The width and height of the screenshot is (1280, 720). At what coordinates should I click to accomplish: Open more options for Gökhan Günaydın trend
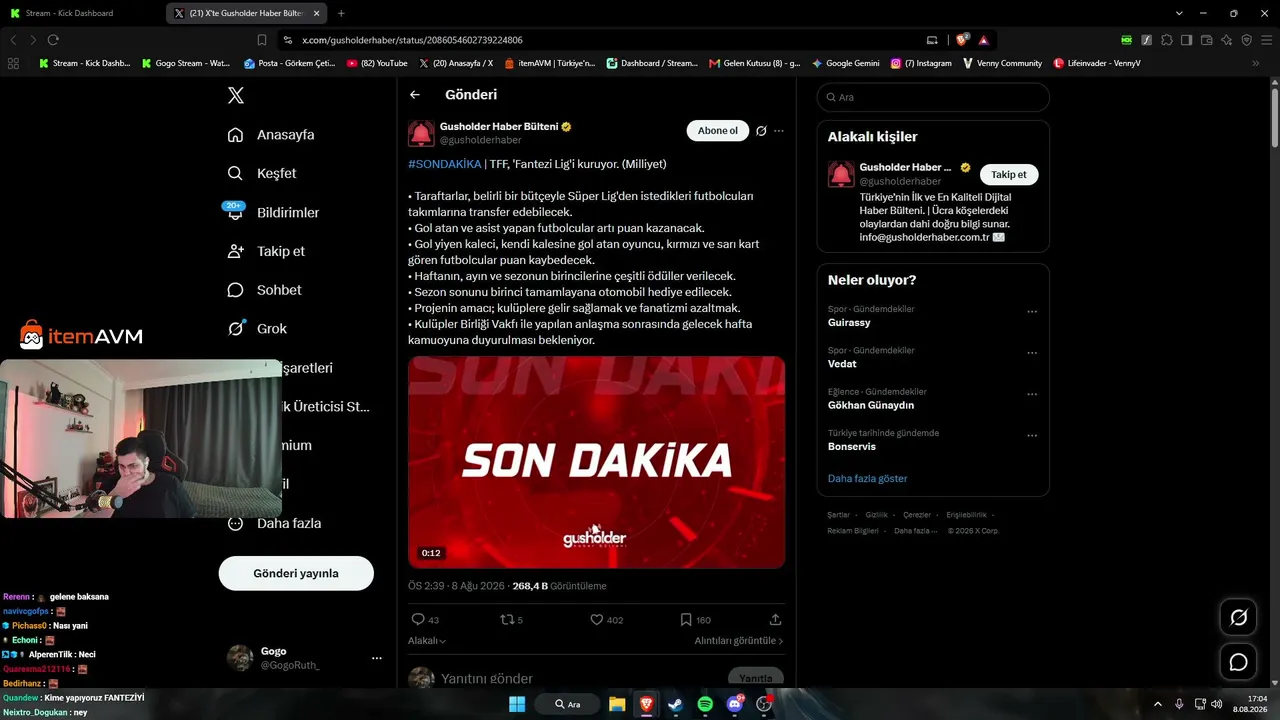1032,395
